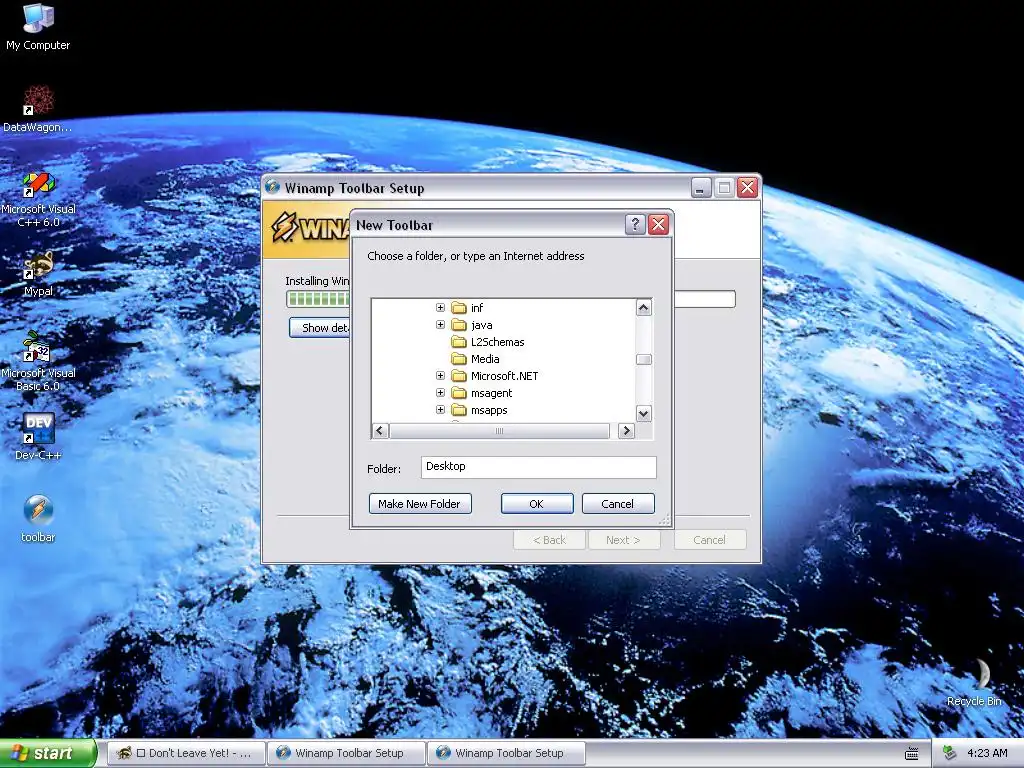Switch to Don't Leave Yet taskbar item
Image resolution: width=1024 pixels, height=768 pixels.
click(186, 753)
